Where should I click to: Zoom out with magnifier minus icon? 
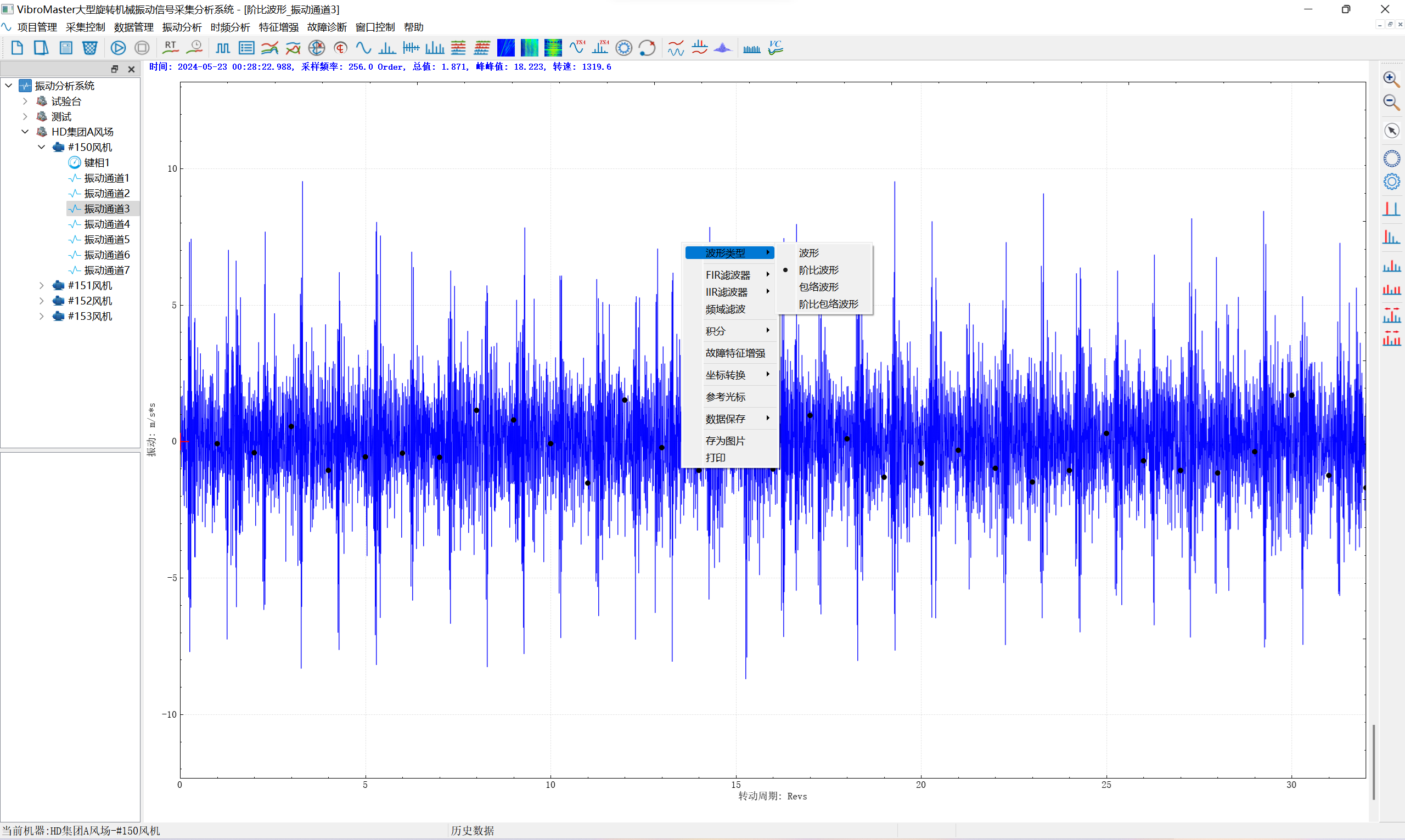click(x=1391, y=103)
